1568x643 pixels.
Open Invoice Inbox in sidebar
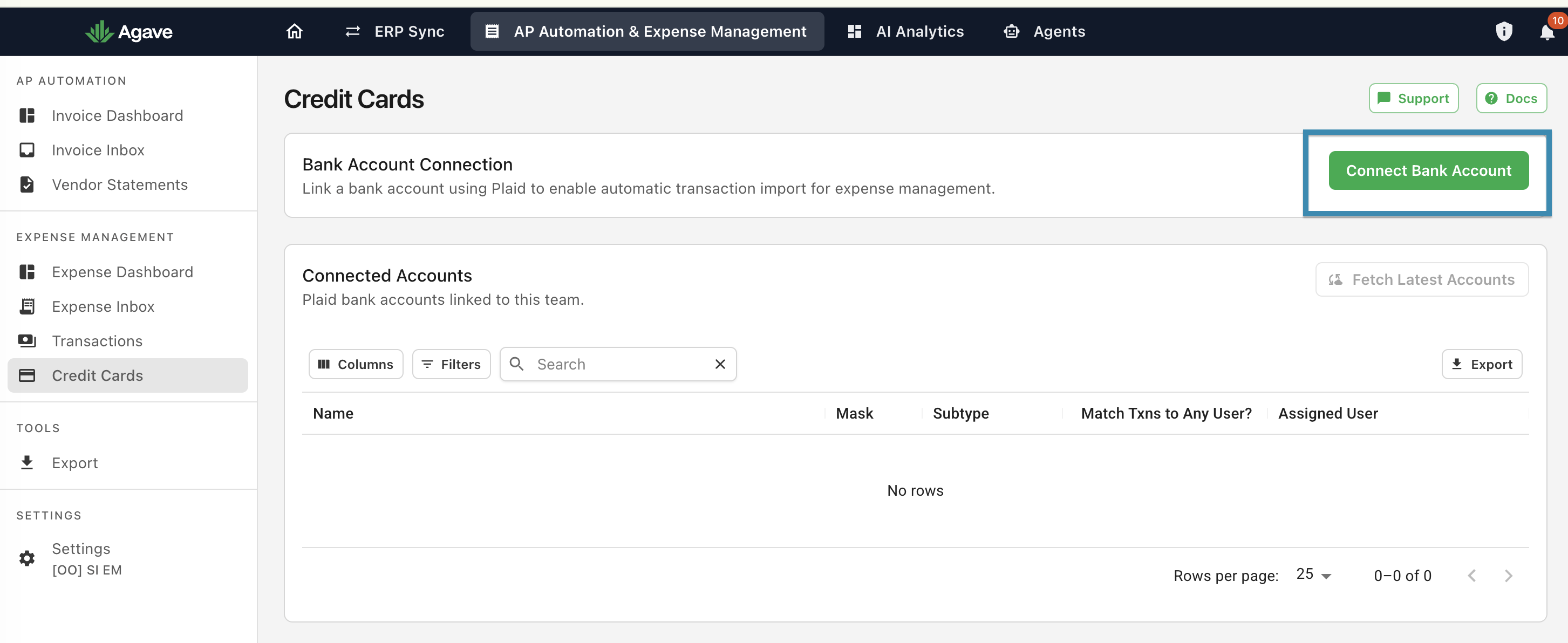coord(128,151)
